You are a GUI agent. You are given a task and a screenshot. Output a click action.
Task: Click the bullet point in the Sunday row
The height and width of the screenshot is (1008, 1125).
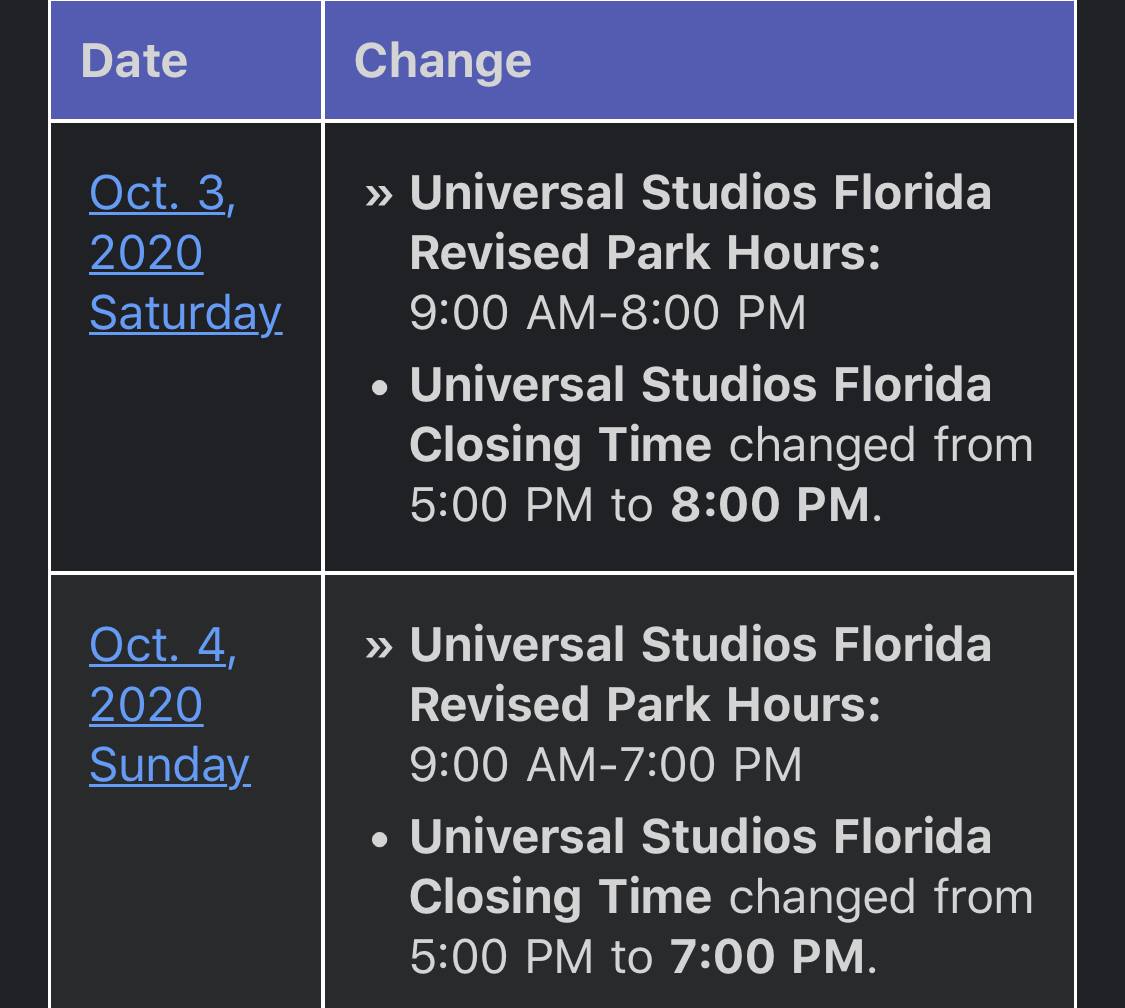point(379,840)
